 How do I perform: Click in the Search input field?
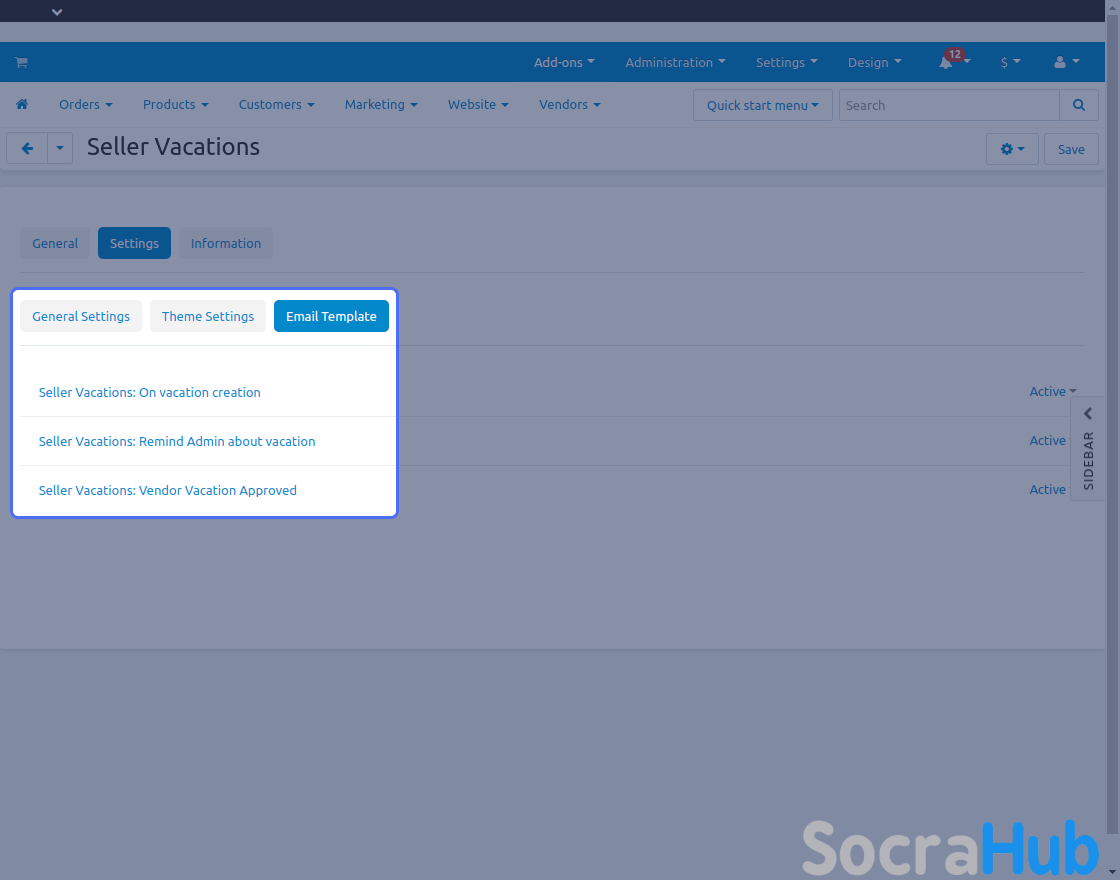point(948,105)
